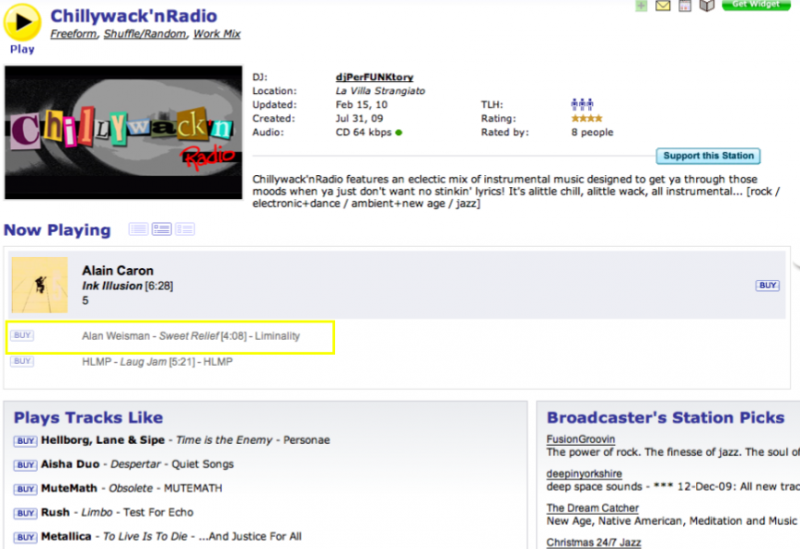Click Buy icon next to Rush Limbo
This screenshot has width=800, height=549.
[25, 513]
